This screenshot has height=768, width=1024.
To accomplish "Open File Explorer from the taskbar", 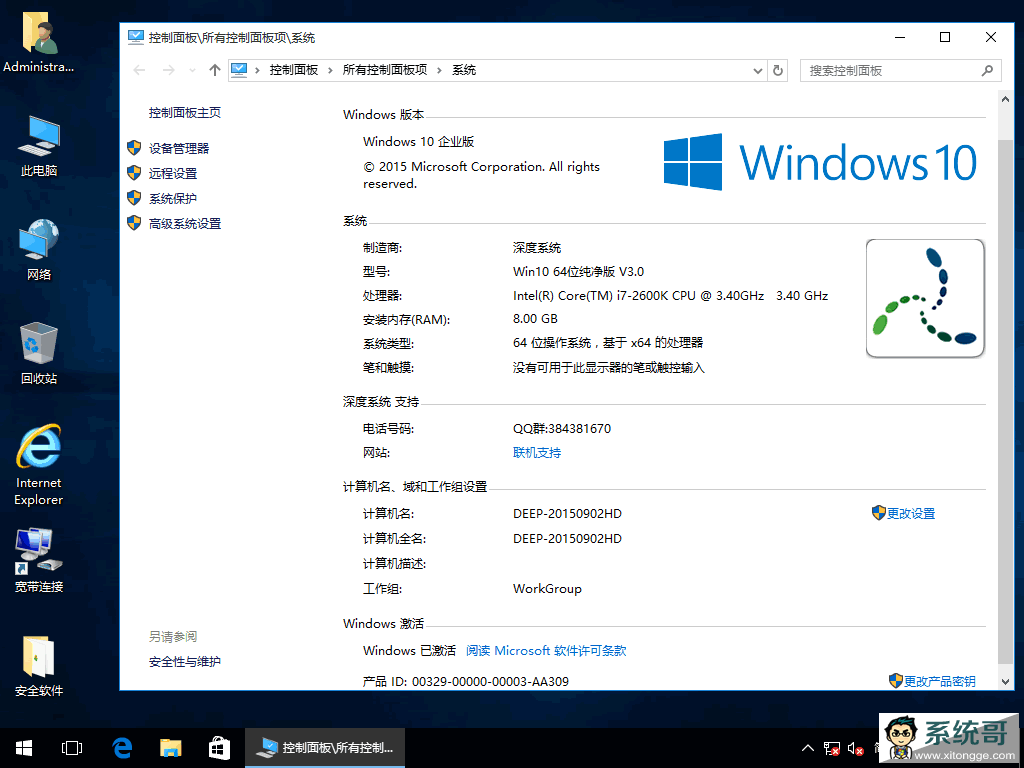I will click(170, 748).
